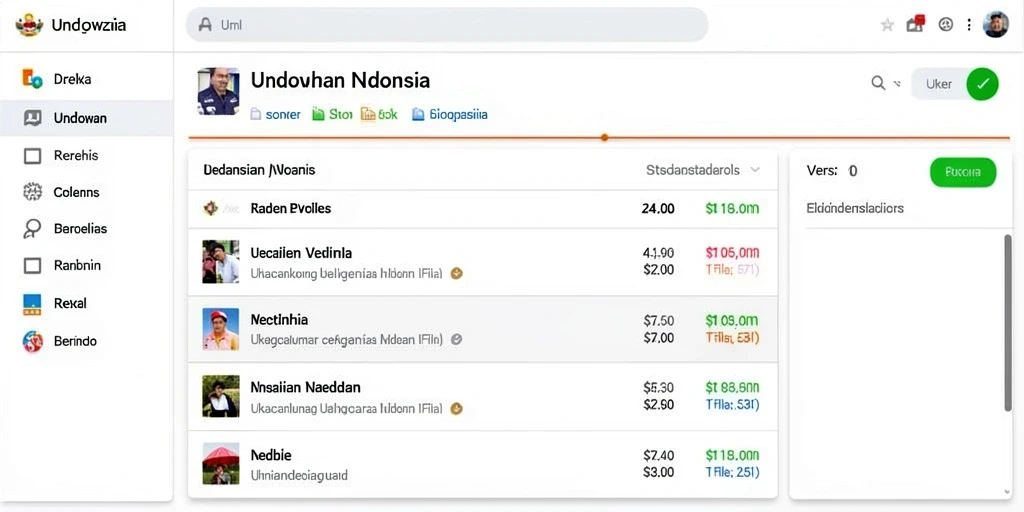The height and width of the screenshot is (512, 1024).
Task: Expand the Stsdanstaderols dropdown
Action: pos(703,170)
